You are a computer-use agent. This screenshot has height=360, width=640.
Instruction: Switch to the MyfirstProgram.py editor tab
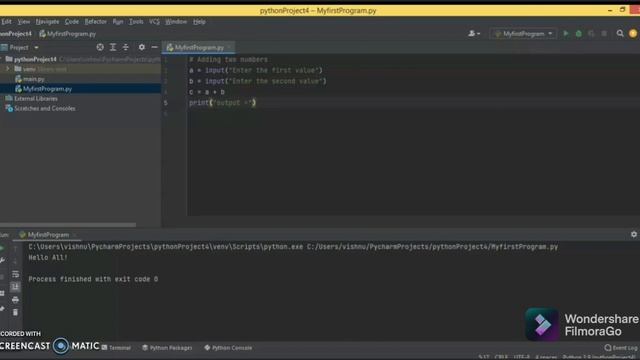pos(199,47)
